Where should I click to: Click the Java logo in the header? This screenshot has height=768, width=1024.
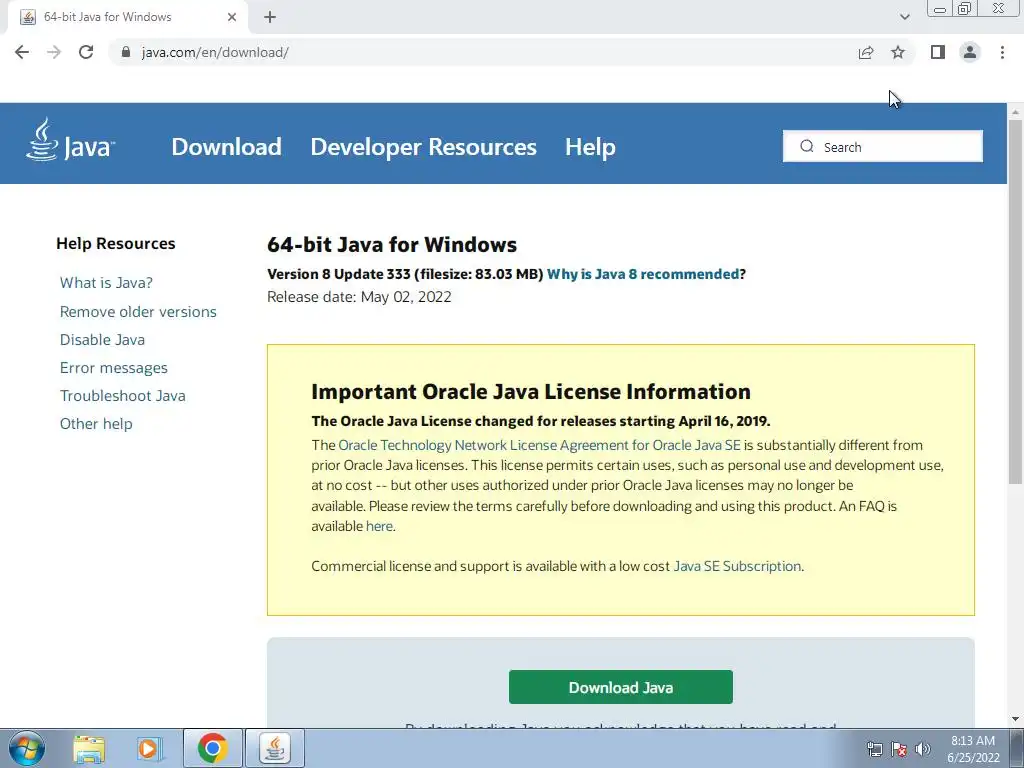point(71,140)
